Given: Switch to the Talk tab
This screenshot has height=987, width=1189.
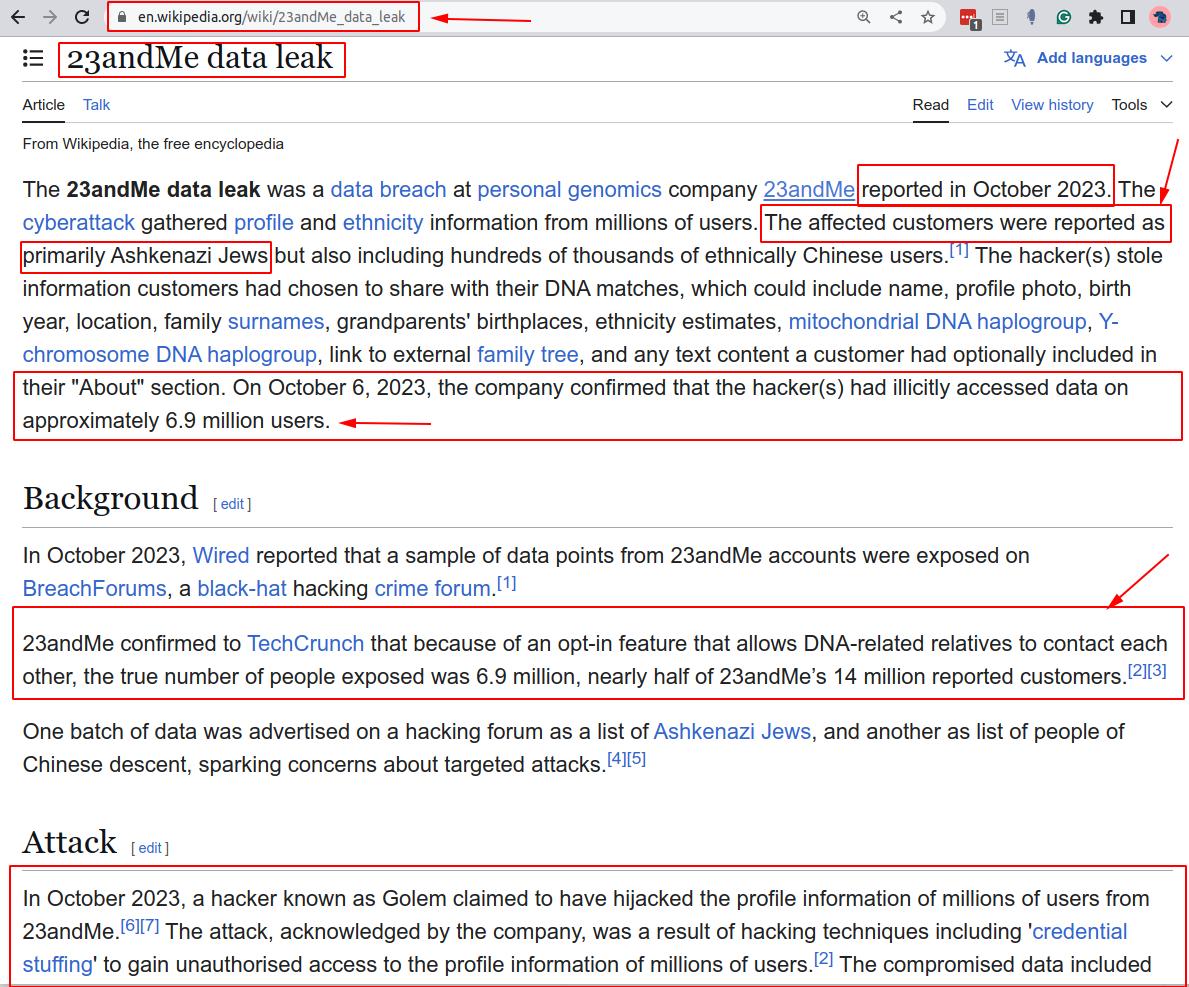Looking at the screenshot, I should [x=96, y=105].
